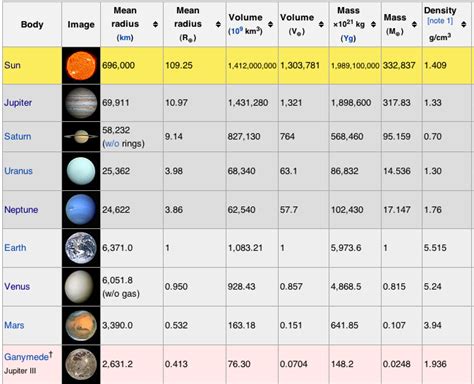
Task: Open the Earth image thumbnail
Action: click(x=81, y=248)
